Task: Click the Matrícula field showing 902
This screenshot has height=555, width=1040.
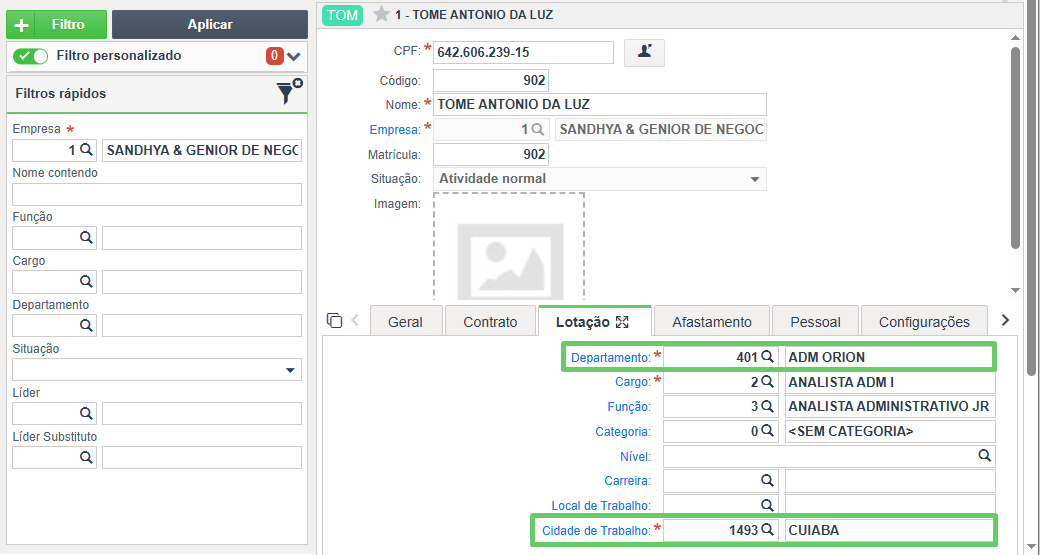Action: (x=491, y=154)
